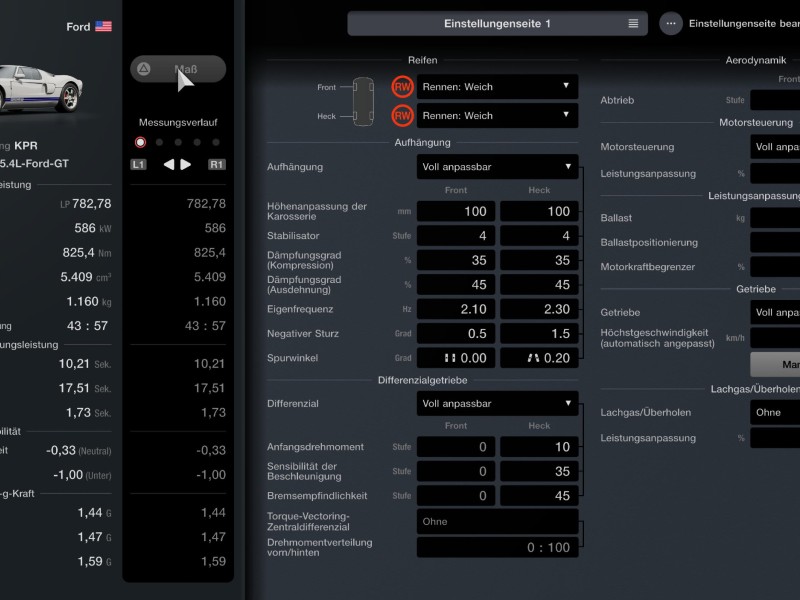Click the rear Anfangsdrehmoment value field

coord(538,447)
